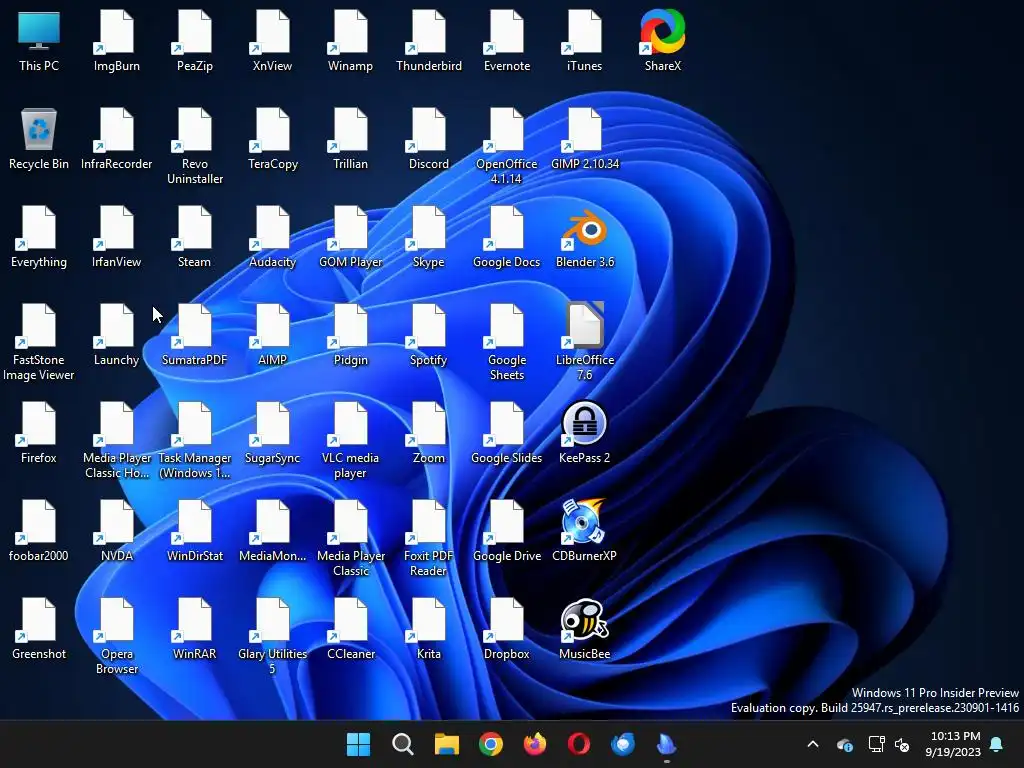Image resolution: width=1024 pixels, height=768 pixels.
Task: Select the WinRAR shortcut
Action: click(x=195, y=628)
